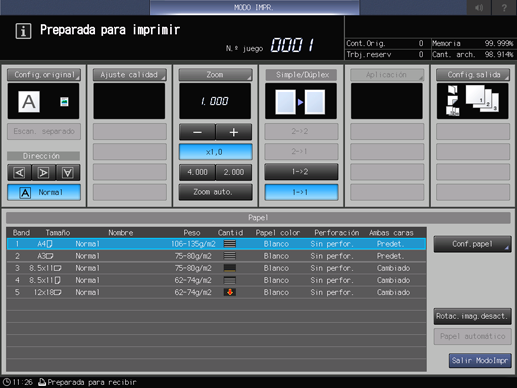This screenshot has width=517, height=388.
Task: Click the N.º juego counter 0001
Action: (x=292, y=45)
